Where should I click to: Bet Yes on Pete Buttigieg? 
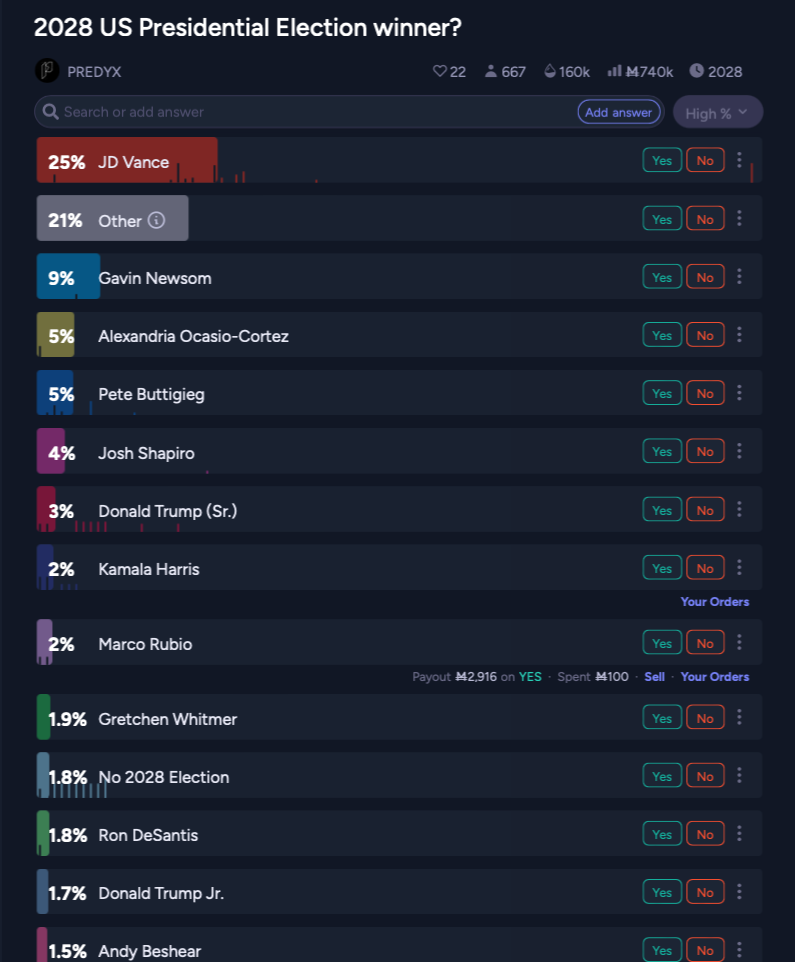pyautogui.click(x=662, y=393)
